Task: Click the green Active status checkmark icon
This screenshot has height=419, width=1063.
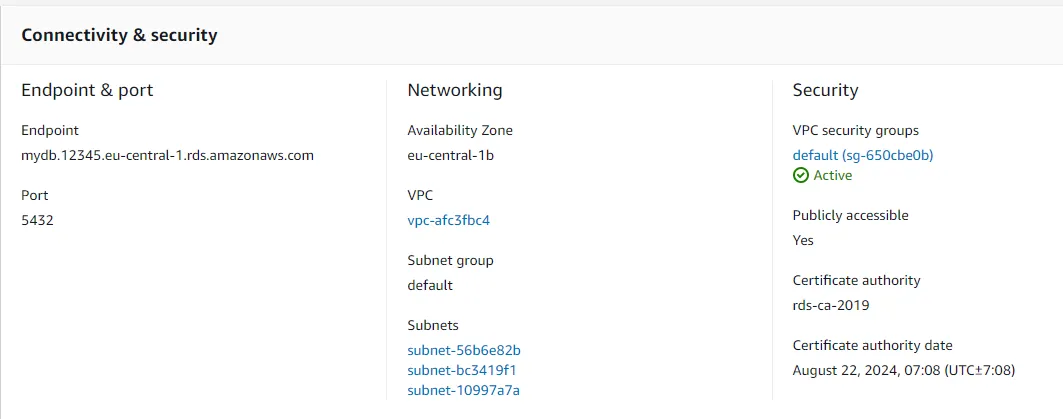Action: point(800,175)
